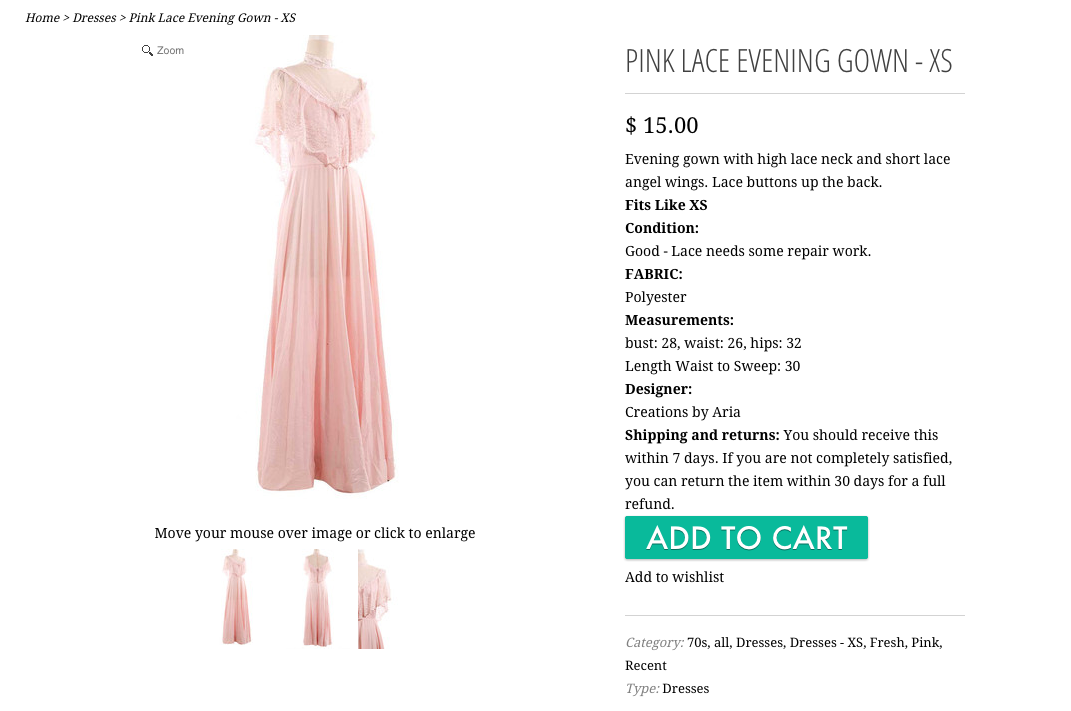The width and height of the screenshot is (1071, 711).
Task: Browse the Dresses category link
Action: 759,642
